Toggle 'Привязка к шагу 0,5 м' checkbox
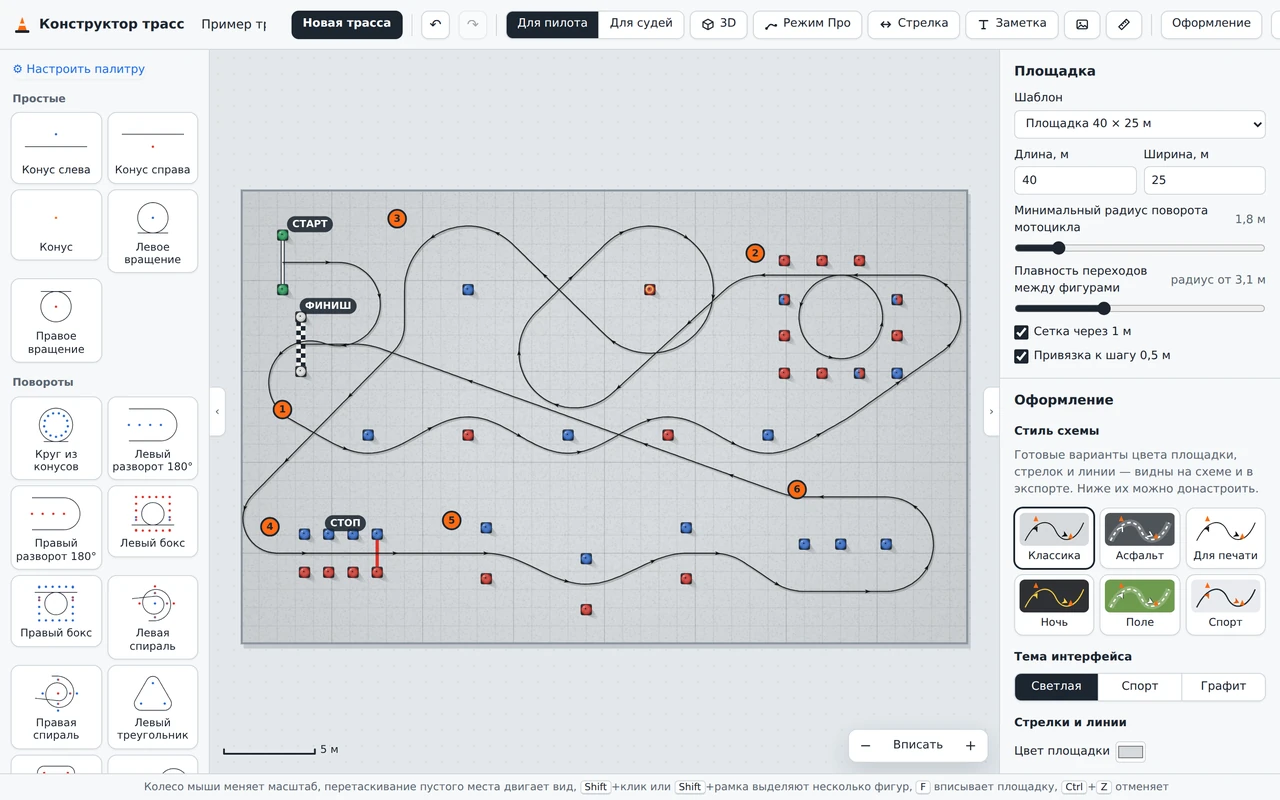 pyautogui.click(x=1021, y=356)
